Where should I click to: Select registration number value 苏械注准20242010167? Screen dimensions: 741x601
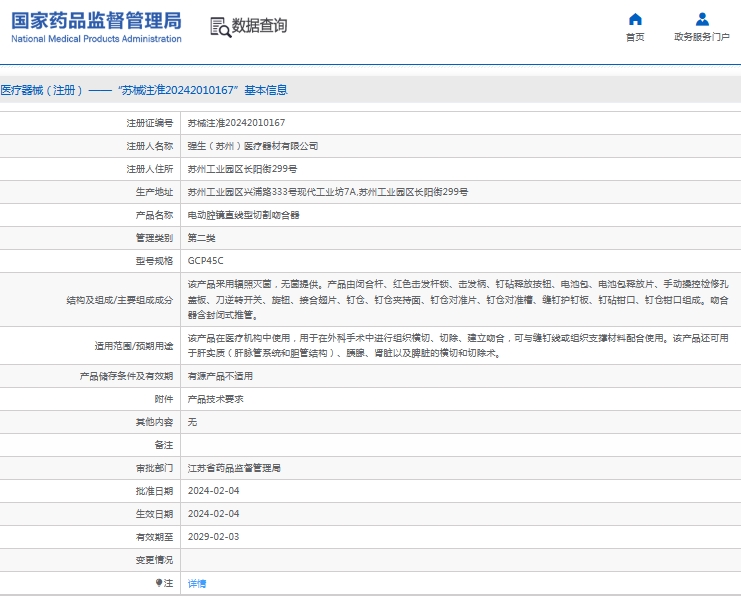pyautogui.click(x=236, y=123)
